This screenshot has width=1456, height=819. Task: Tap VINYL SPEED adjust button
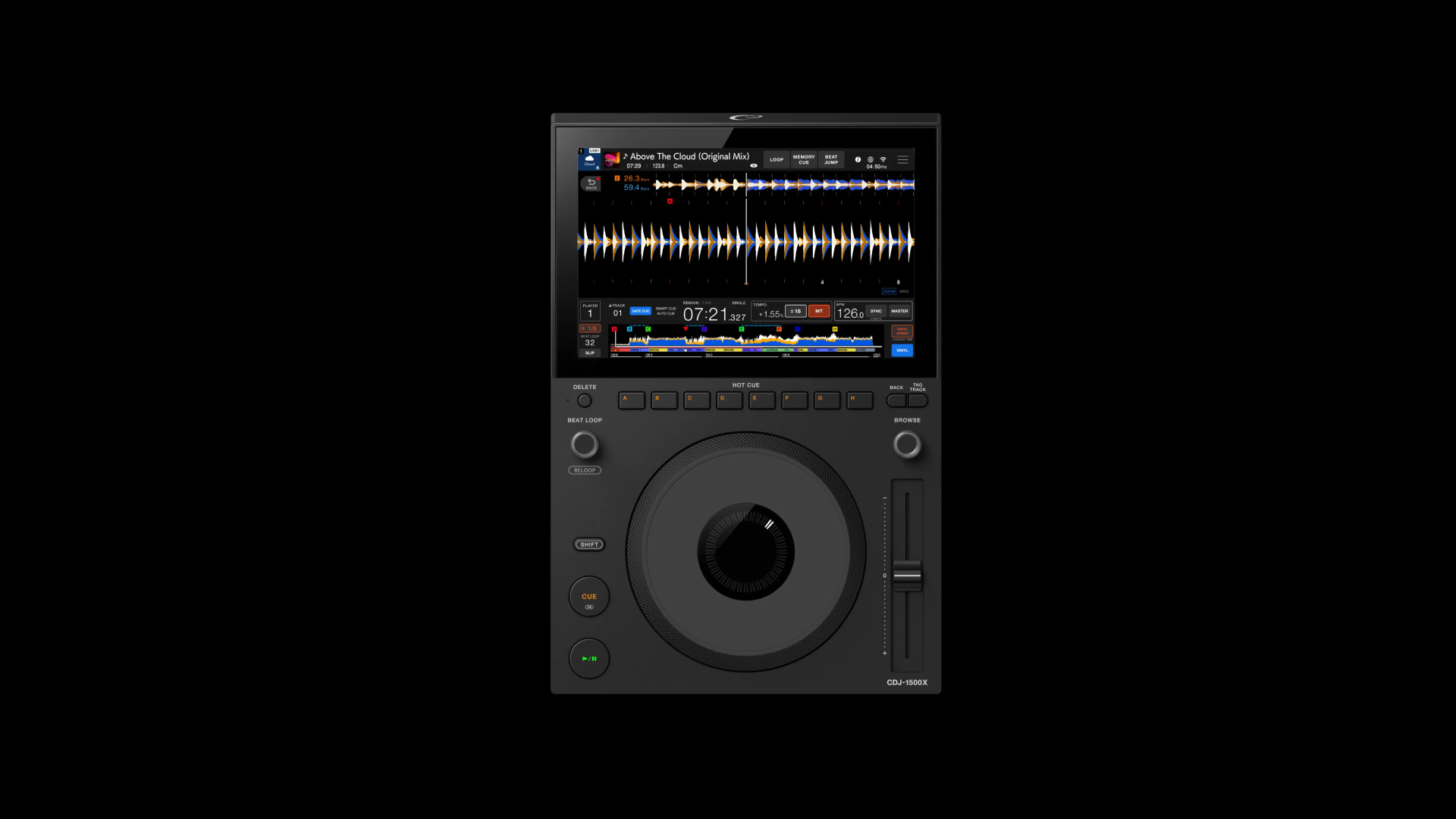902,331
